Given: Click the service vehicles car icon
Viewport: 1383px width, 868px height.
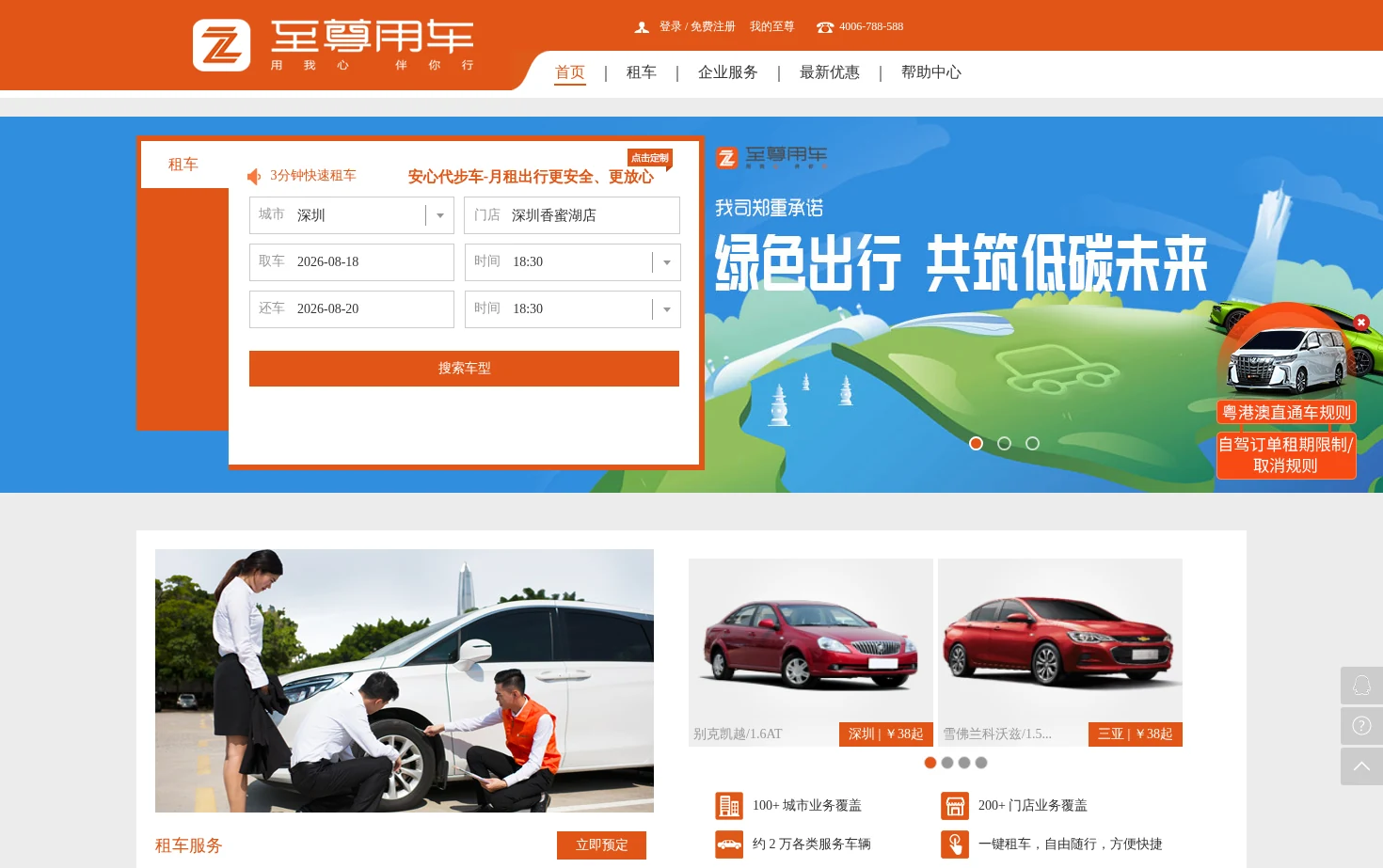Looking at the screenshot, I should tap(729, 844).
